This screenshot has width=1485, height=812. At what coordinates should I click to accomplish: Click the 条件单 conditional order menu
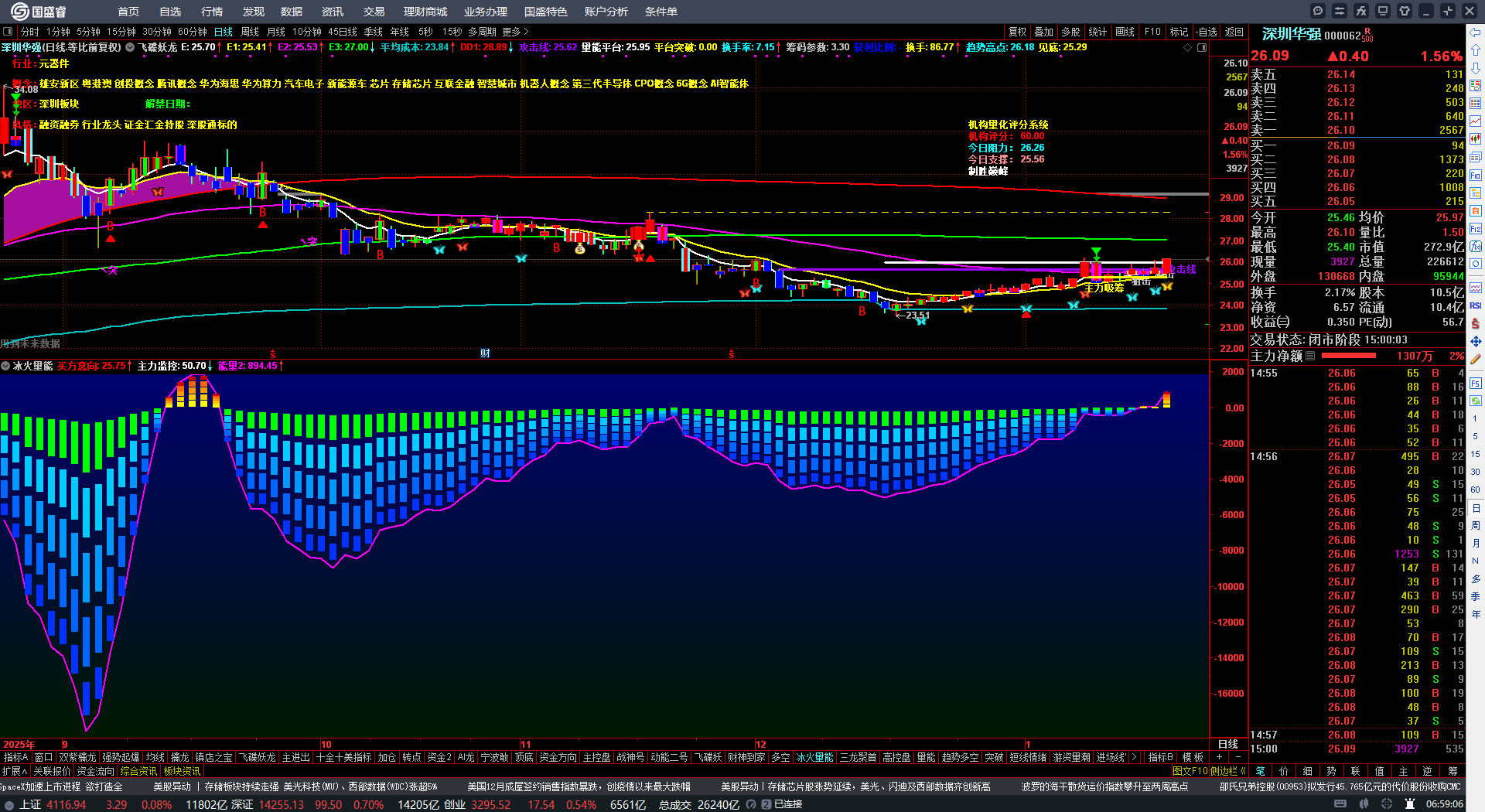tap(661, 12)
